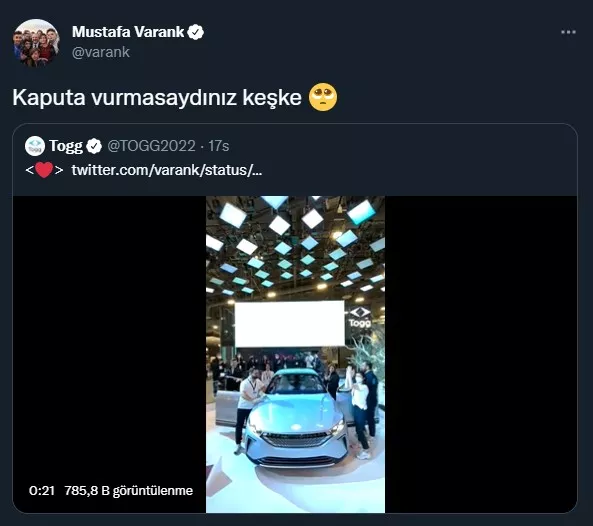Play the Togg car video
The height and width of the screenshot is (526, 593).
point(295,354)
